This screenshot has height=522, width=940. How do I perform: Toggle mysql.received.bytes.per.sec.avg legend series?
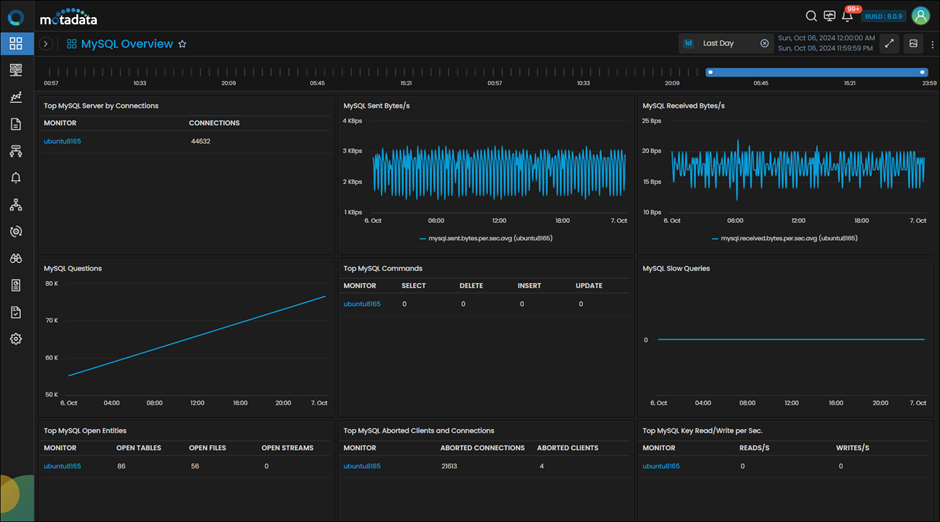pyautogui.click(x=785, y=239)
